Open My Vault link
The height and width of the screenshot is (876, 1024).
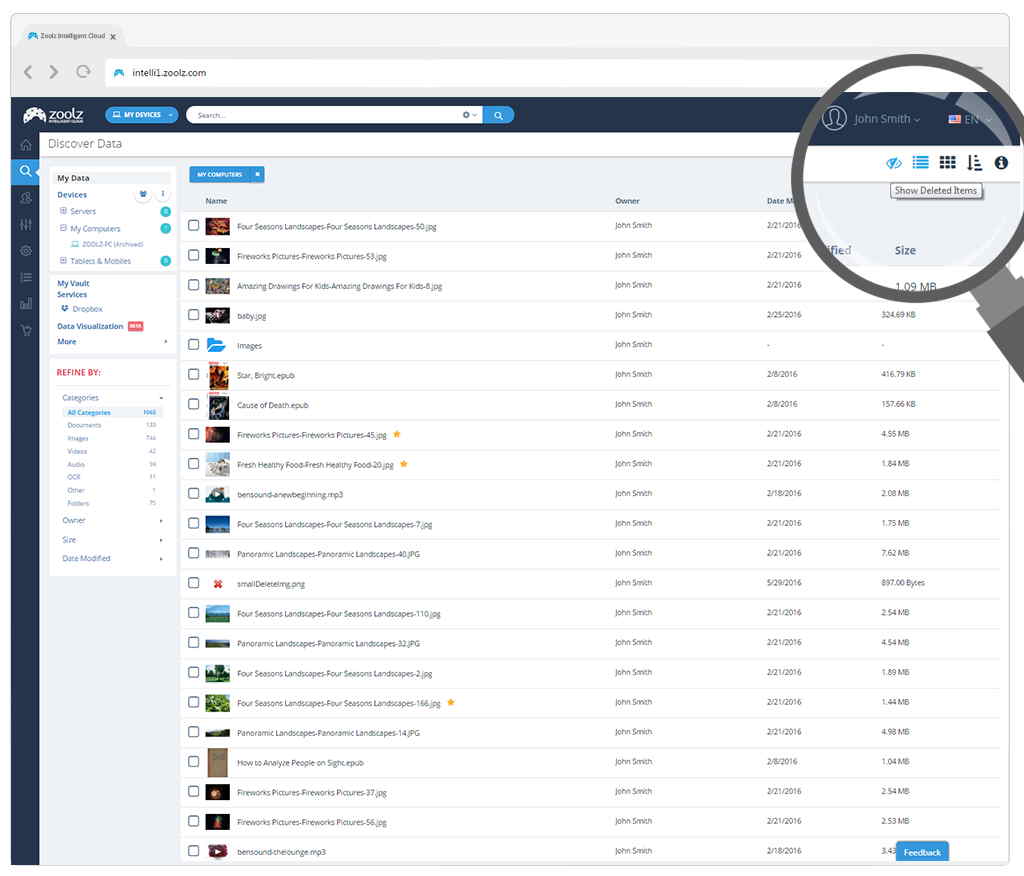tap(73, 284)
